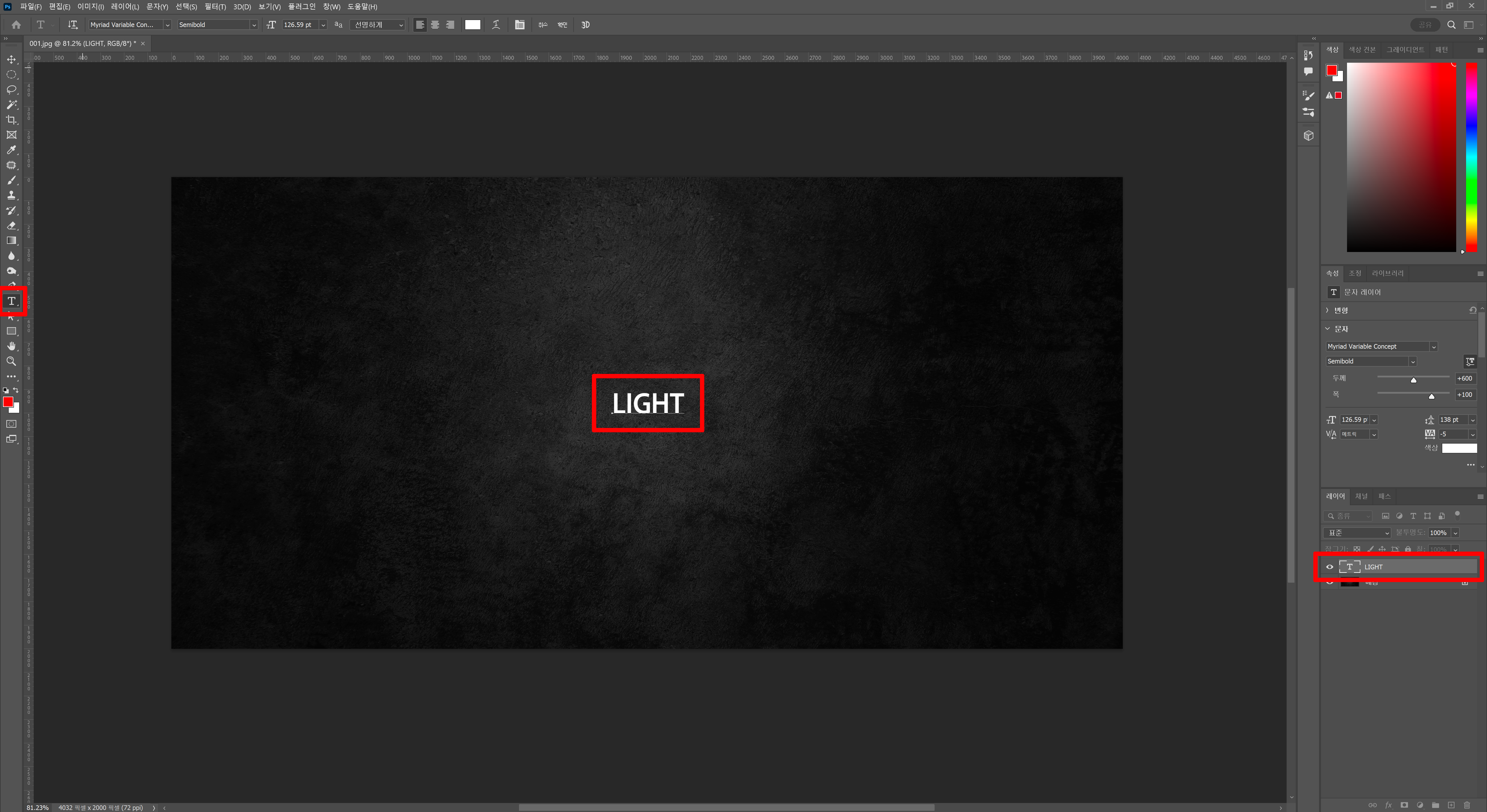Open the character and paragraph panels icon
Viewport: 1487px width, 812px height.
point(520,25)
